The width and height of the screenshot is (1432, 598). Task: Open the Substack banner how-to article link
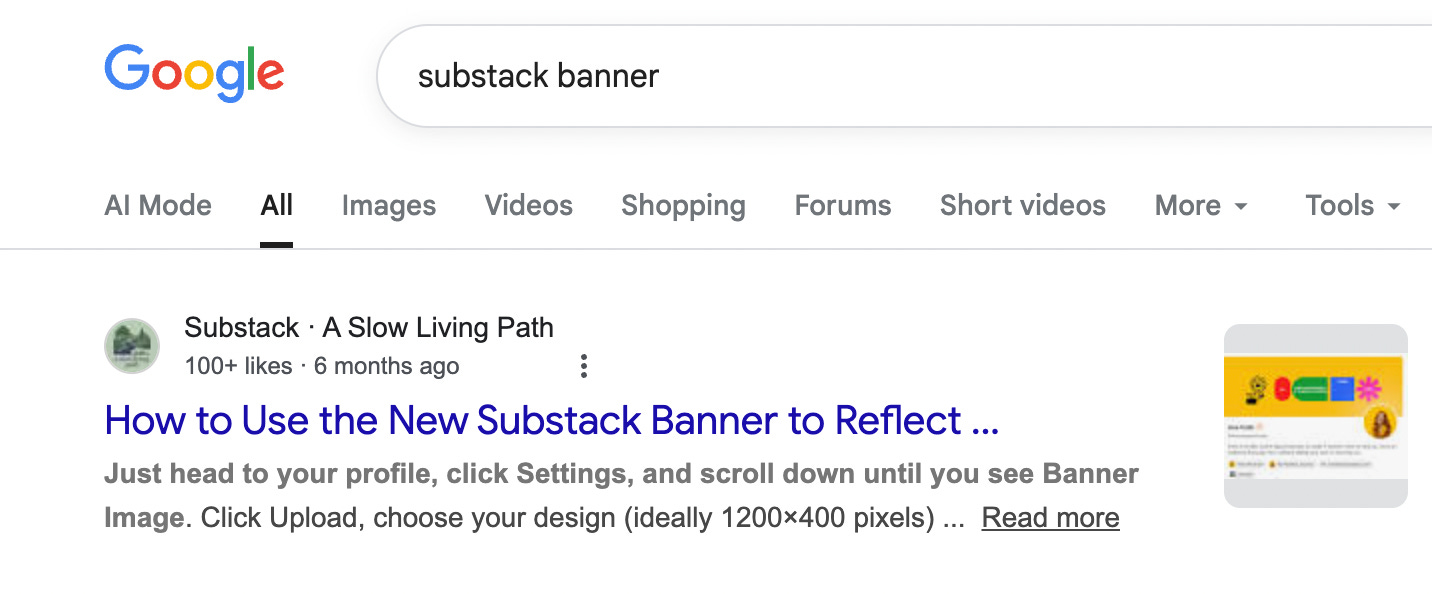[550, 420]
